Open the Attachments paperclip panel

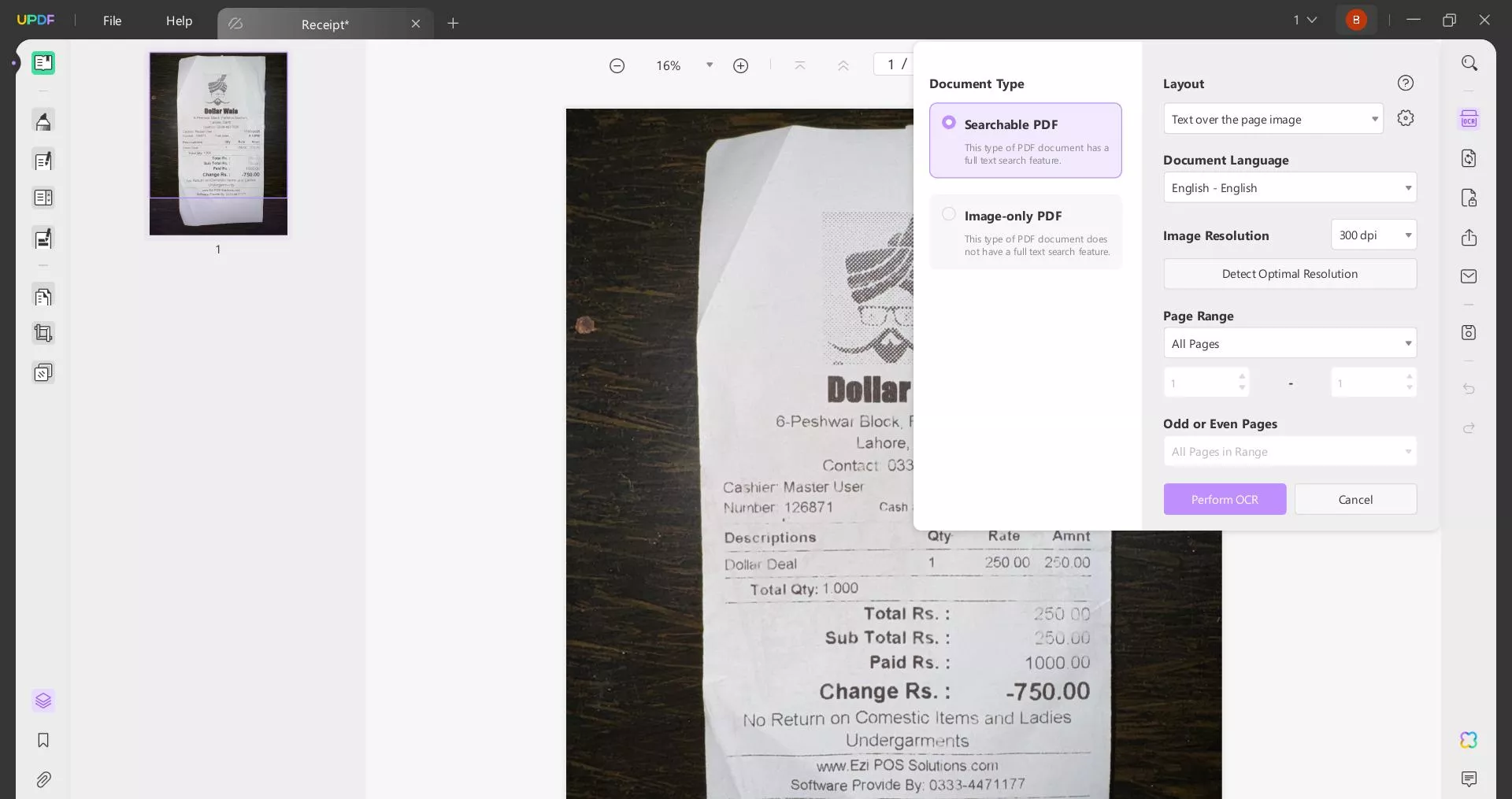43,779
